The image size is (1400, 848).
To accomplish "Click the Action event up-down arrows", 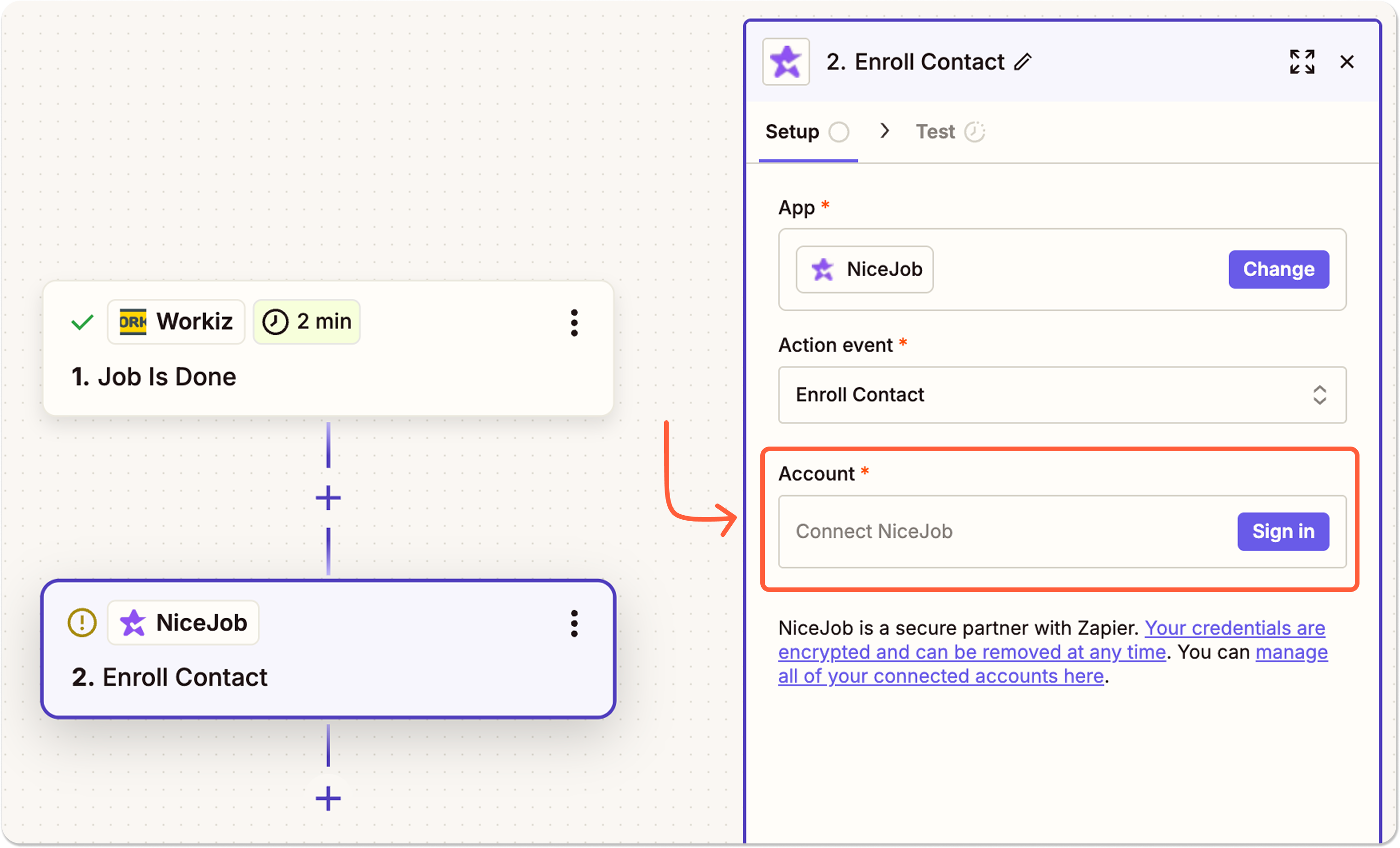I will [x=1319, y=395].
